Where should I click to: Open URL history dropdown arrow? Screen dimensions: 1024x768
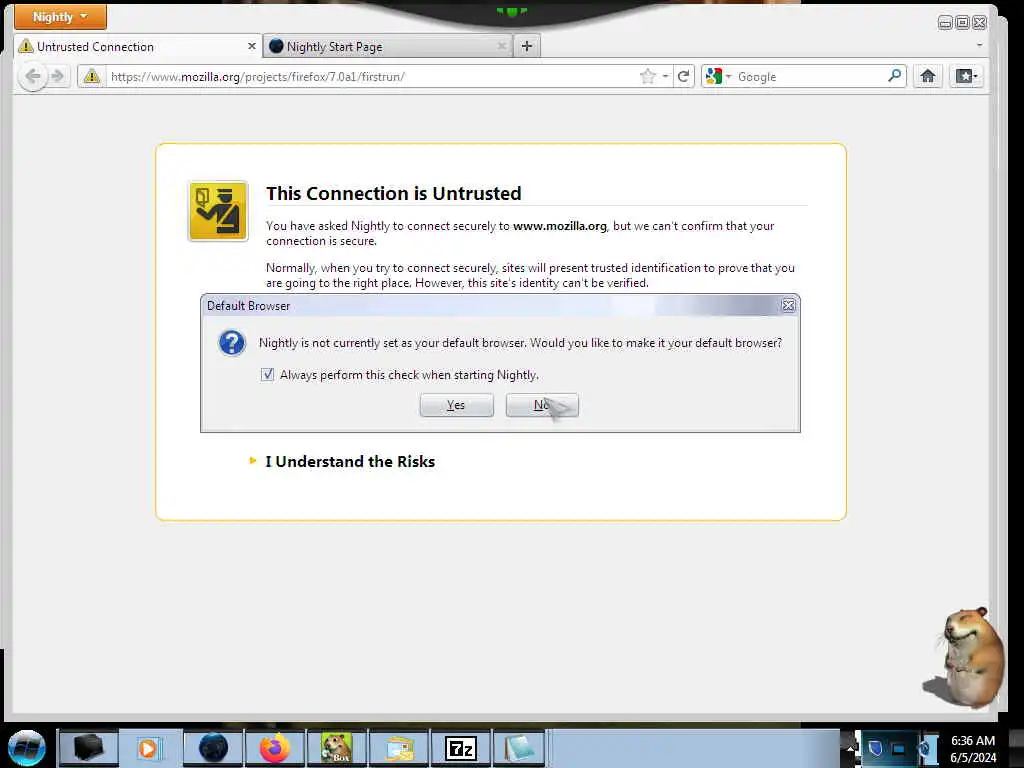point(665,76)
